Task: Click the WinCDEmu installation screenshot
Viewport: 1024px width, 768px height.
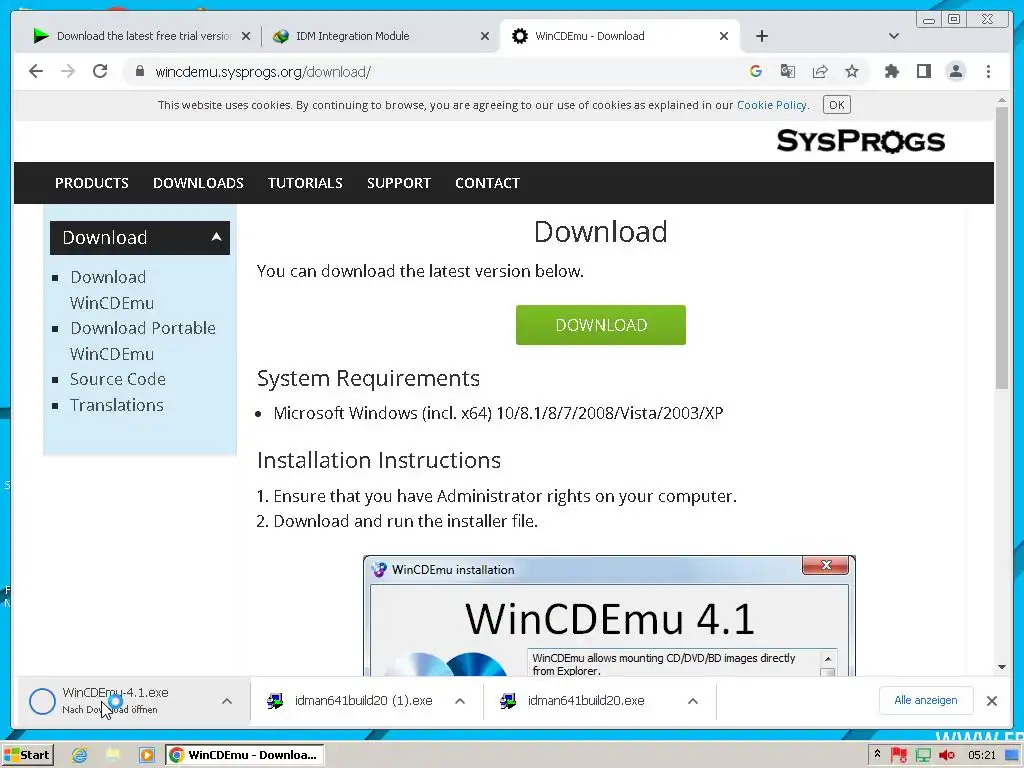Action: (609, 616)
